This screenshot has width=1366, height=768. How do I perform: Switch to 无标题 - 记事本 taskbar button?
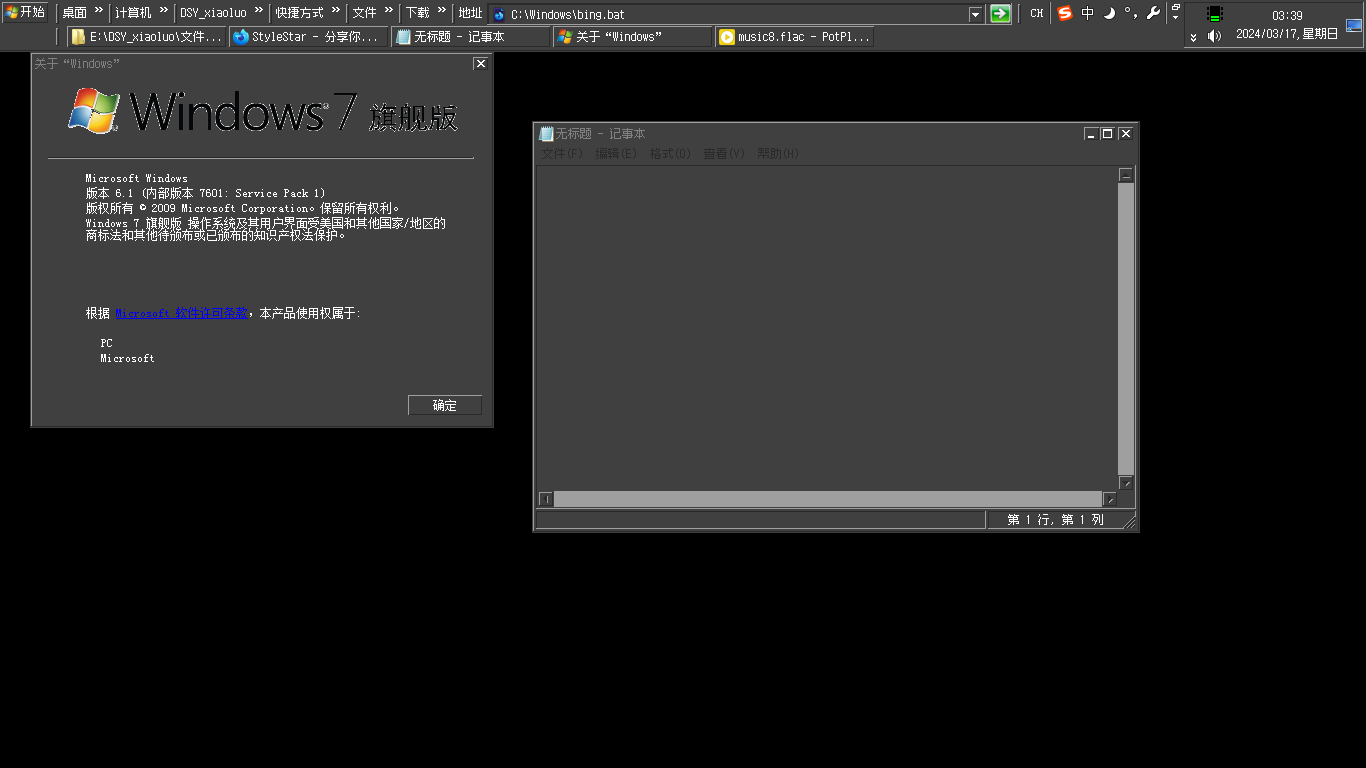pos(471,37)
